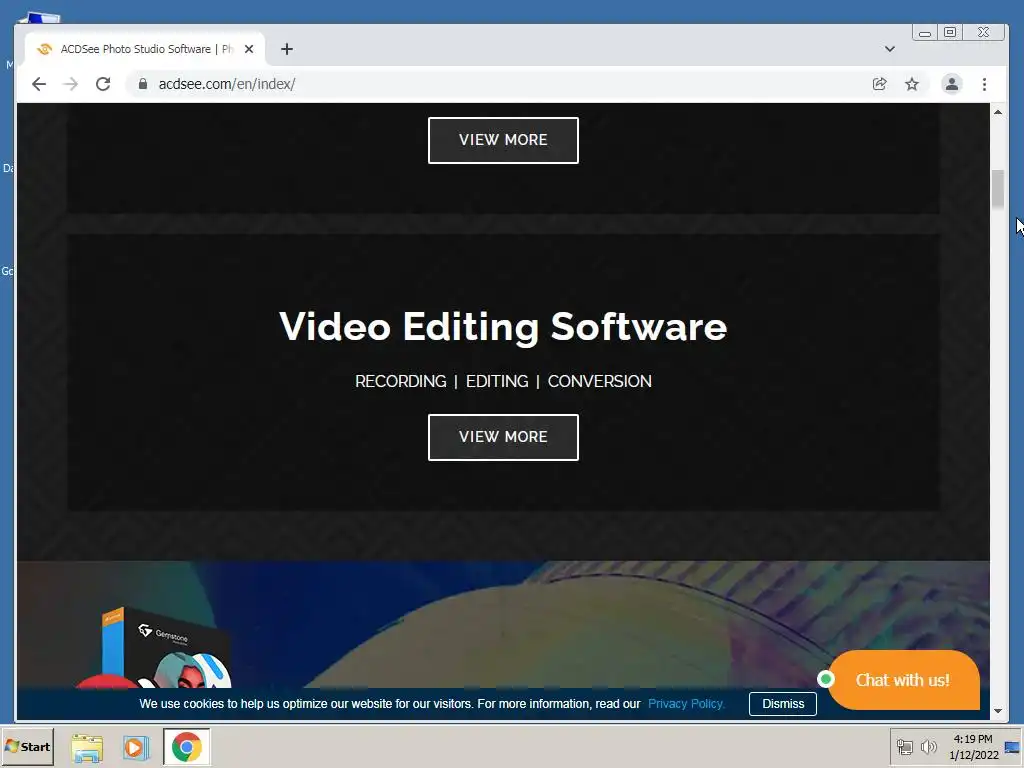Dismiss the cookie notice

click(782, 704)
